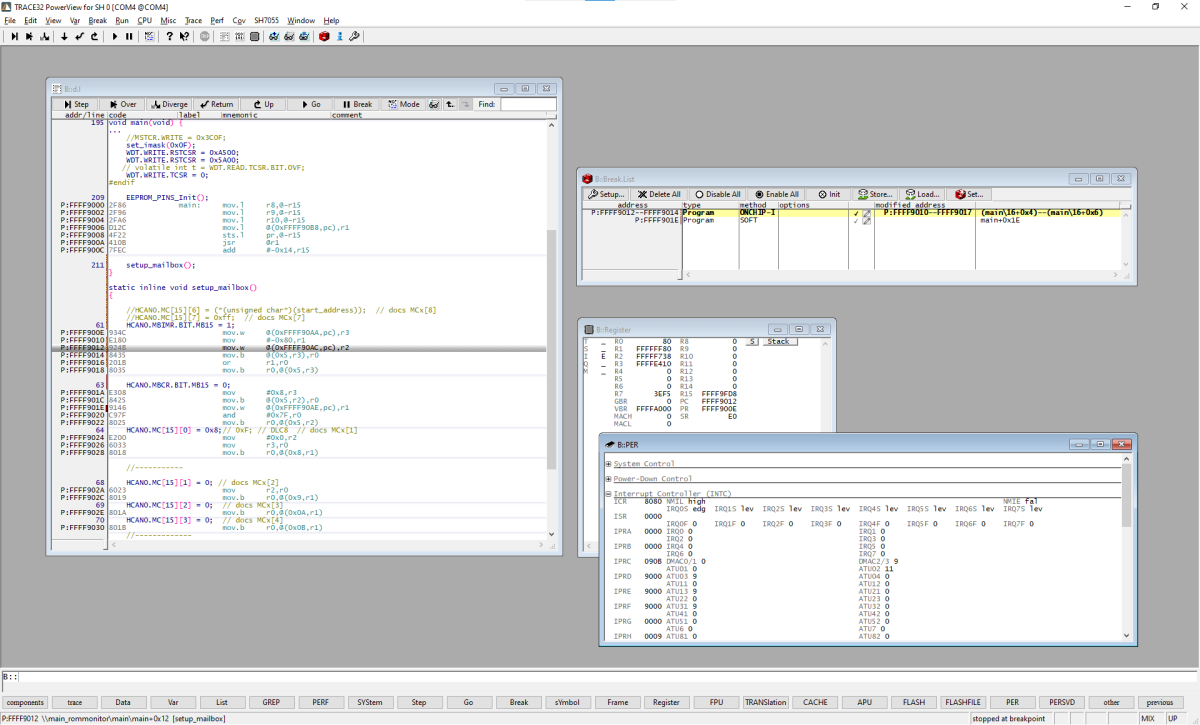Viewport: 1200px width, 725px height.
Task: Click the single-step down arrow icon
Action: 63,36
